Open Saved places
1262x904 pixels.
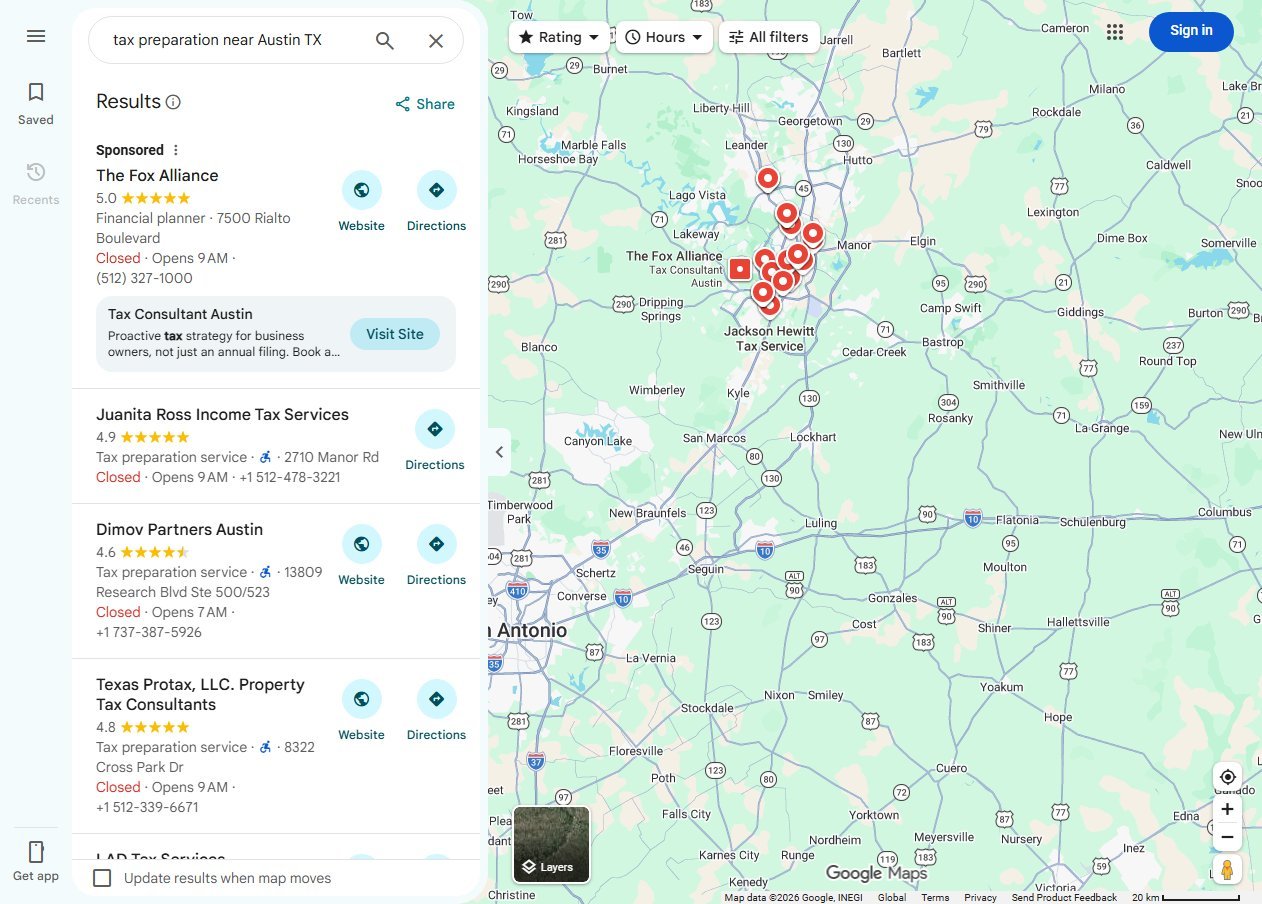36,104
